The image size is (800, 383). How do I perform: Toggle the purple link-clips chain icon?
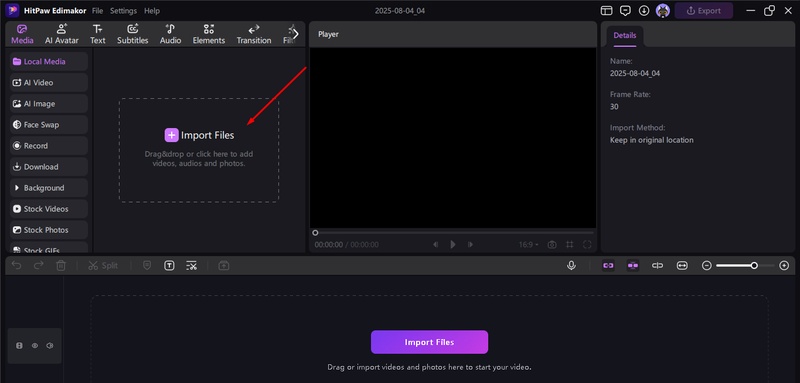[608, 266]
